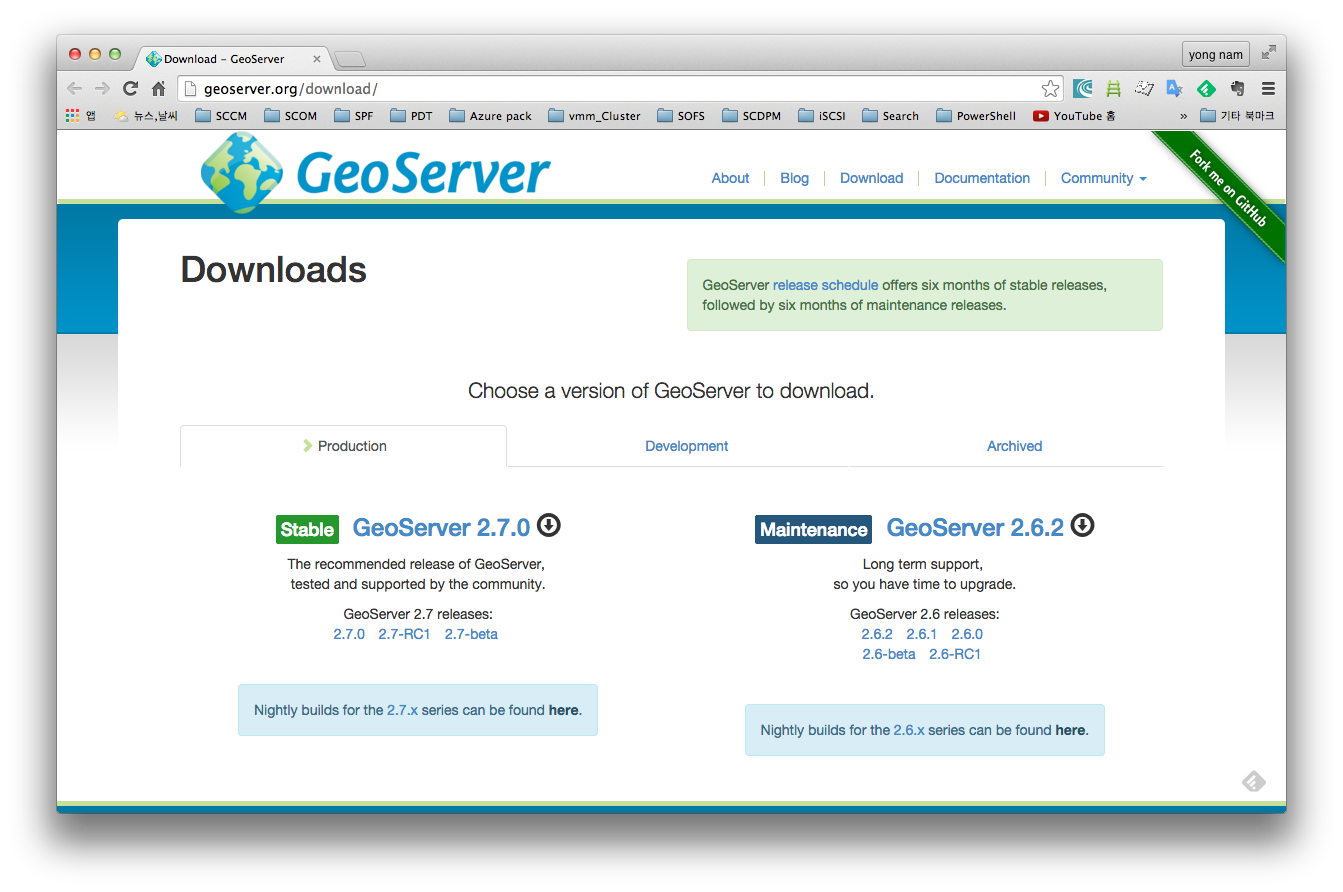Click here for 2.6.x nightly builds

tap(1070, 730)
